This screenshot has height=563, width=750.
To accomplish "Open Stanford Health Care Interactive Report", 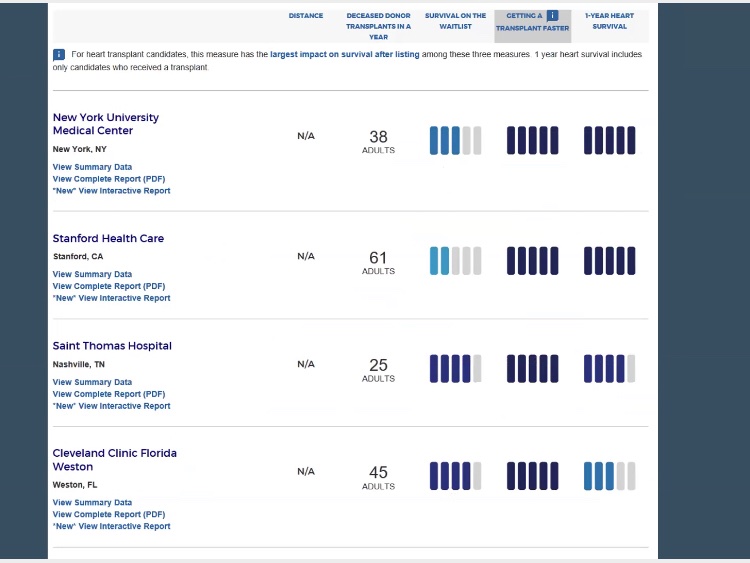I will [x=111, y=298].
